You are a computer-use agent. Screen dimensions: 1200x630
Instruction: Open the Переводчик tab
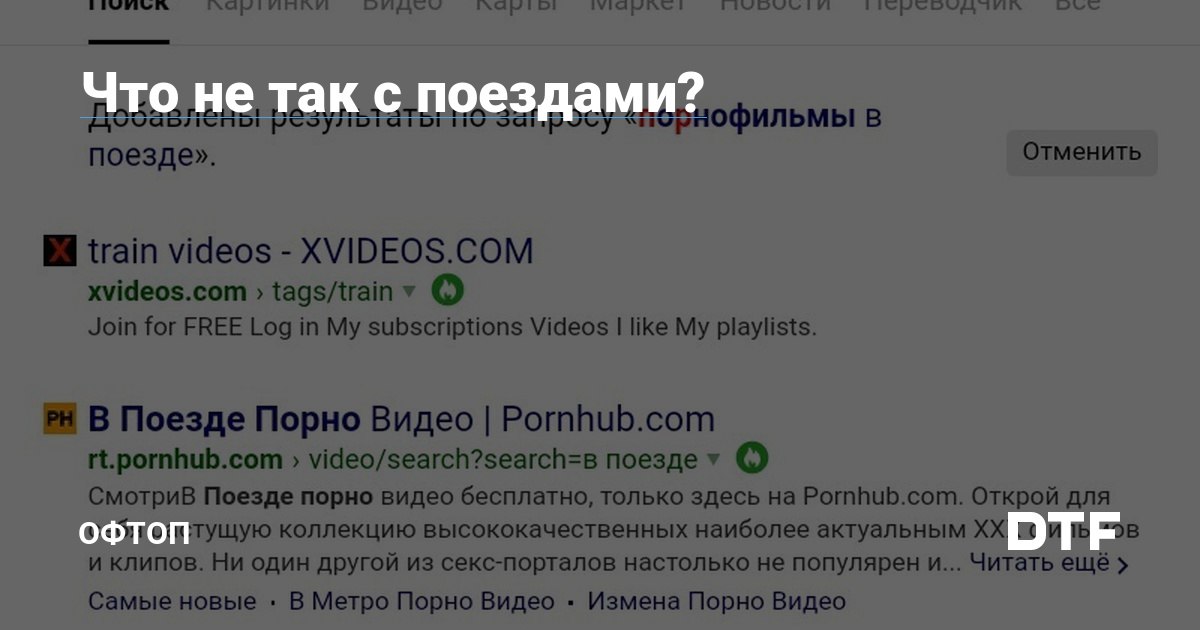coord(943,4)
